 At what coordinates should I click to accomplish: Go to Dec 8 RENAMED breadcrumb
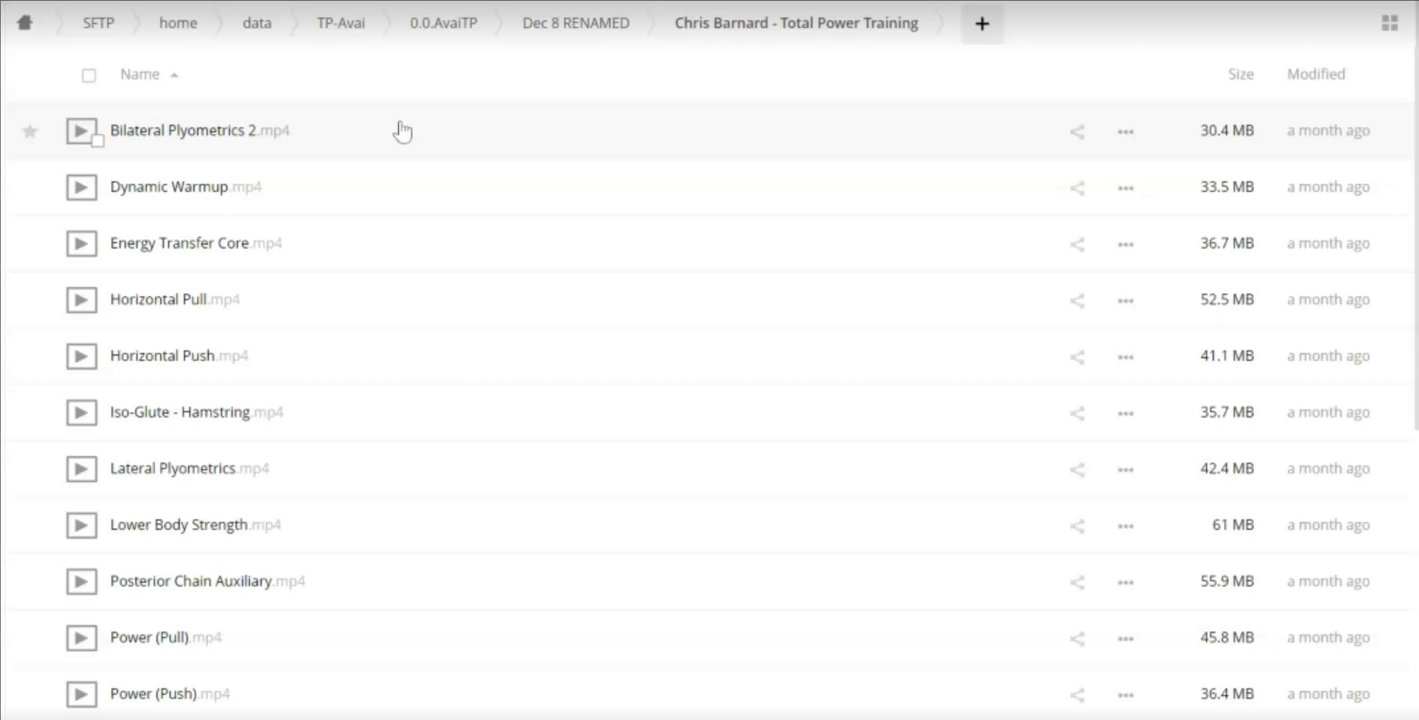(x=576, y=23)
